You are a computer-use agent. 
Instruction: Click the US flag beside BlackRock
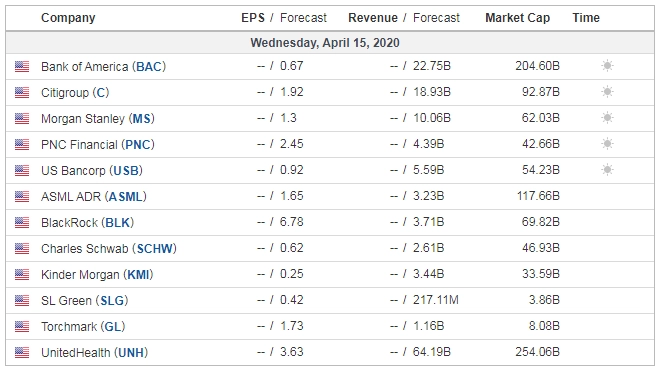[x=22, y=222]
